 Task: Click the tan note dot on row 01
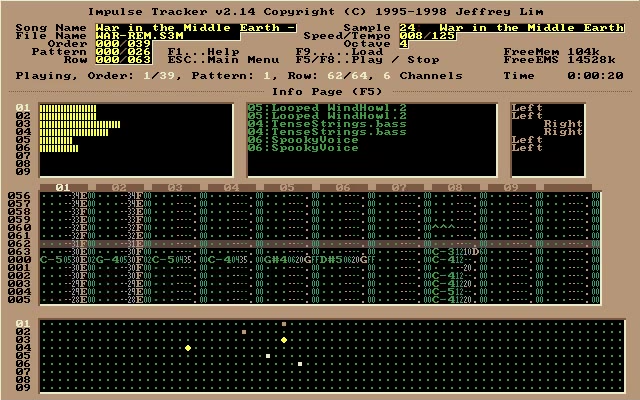284,324
